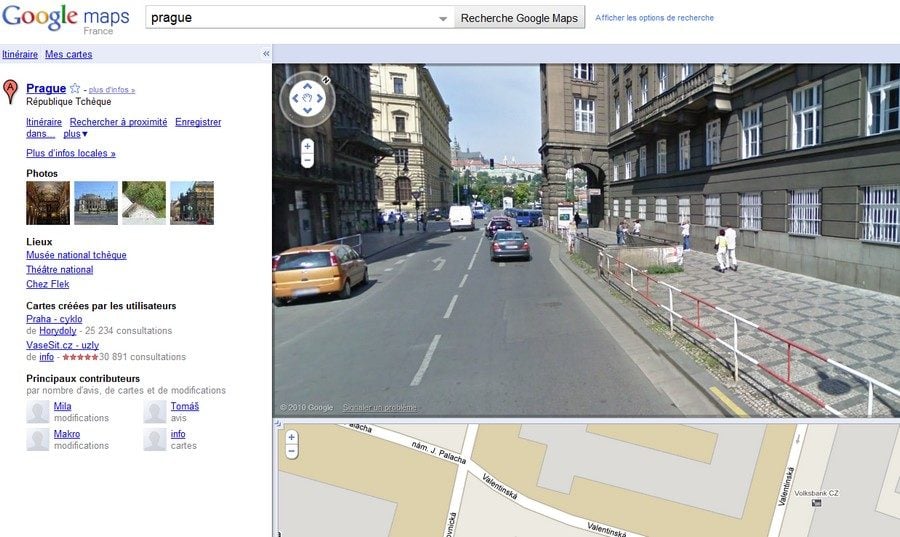Open the first Prague photo thumbnail
900x537 pixels.
47,203
